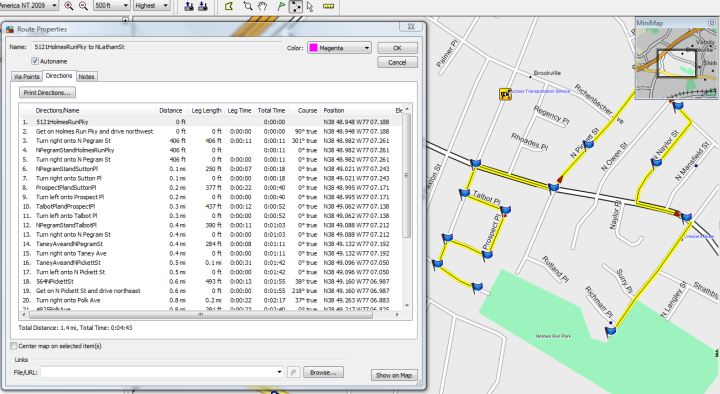Screen dimensions: 720x394
Task: Open the Magenta color dropdown
Action: click(339, 48)
